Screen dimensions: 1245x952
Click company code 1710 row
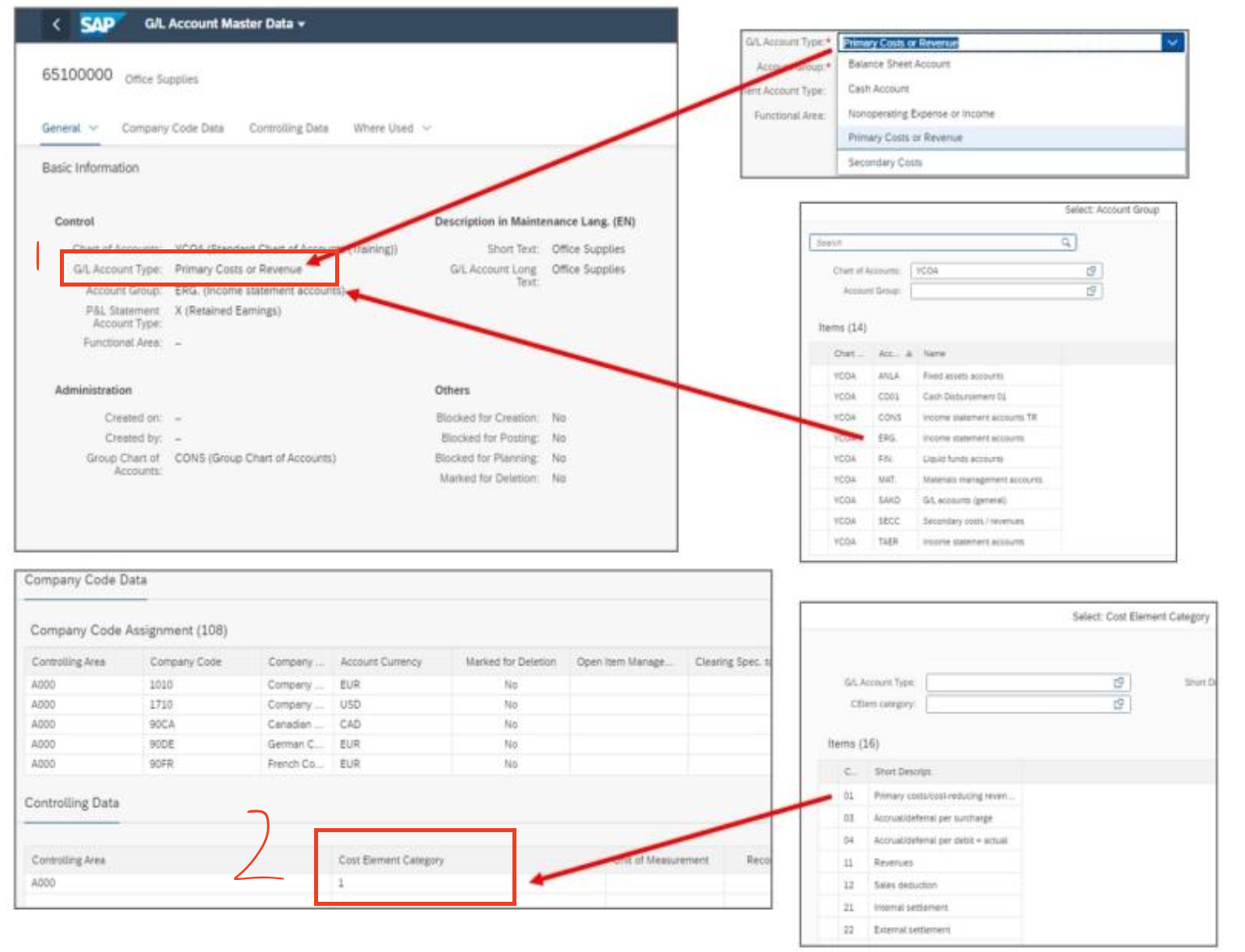point(397,705)
